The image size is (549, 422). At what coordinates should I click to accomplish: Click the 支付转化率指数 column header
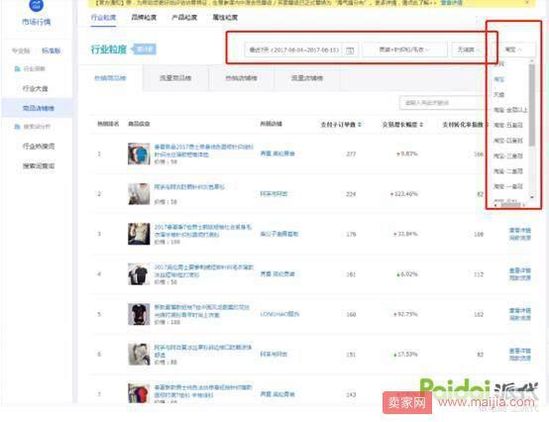463,124
